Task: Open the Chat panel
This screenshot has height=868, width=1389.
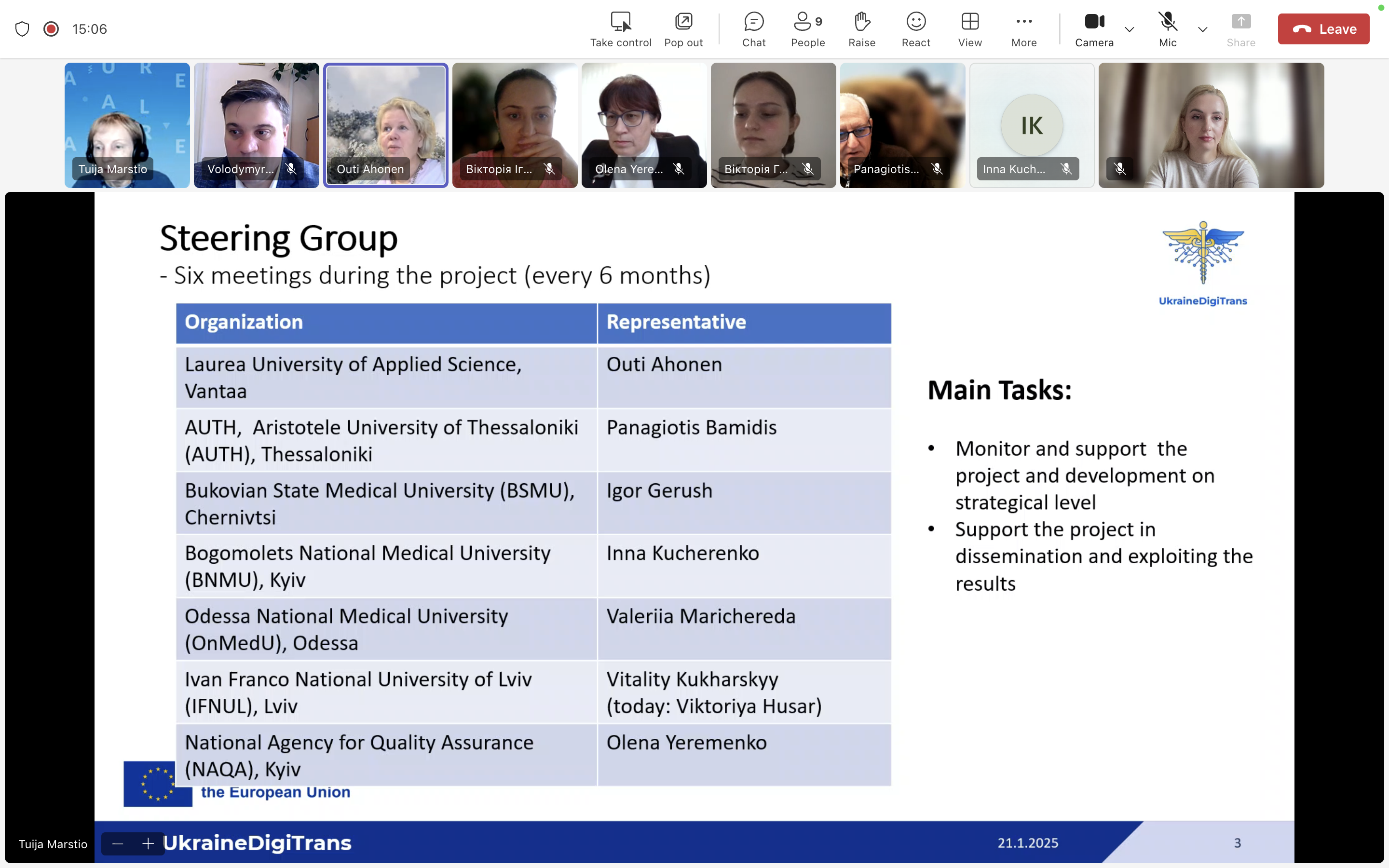Action: click(754, 29)
